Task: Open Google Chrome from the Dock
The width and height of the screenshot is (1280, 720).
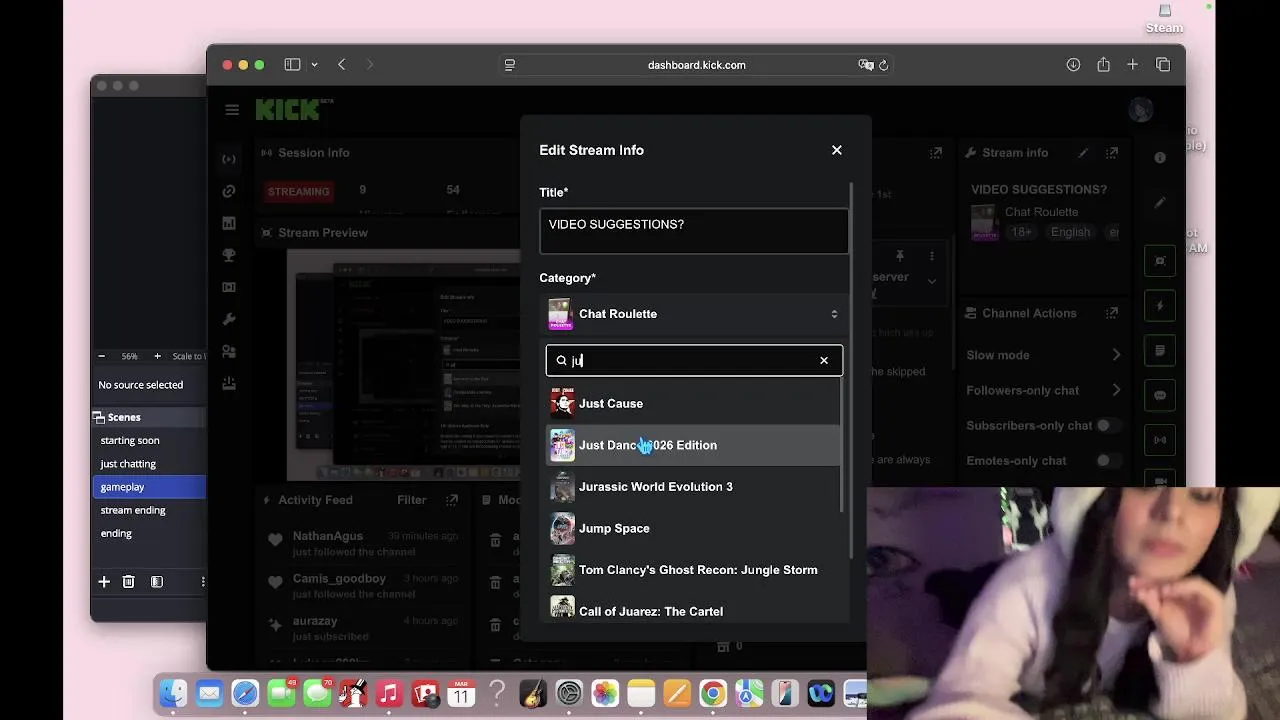Action: (713, 693)
